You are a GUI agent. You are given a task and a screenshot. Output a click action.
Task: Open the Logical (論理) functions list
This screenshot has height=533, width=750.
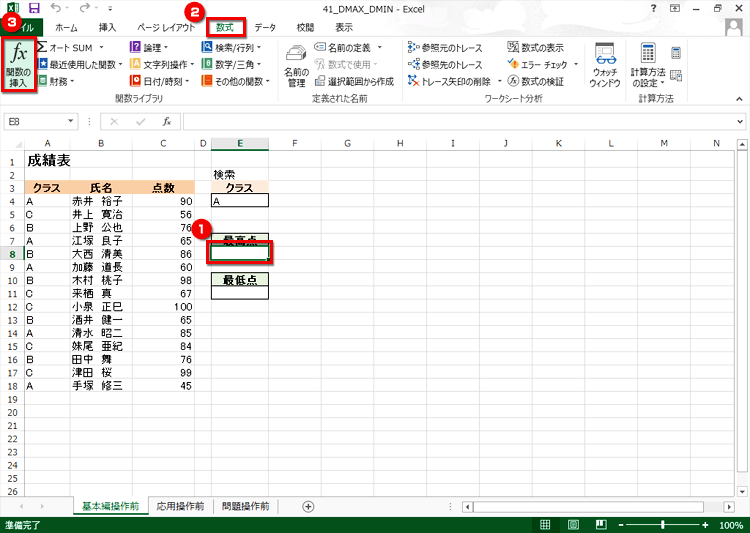[149, 47]
